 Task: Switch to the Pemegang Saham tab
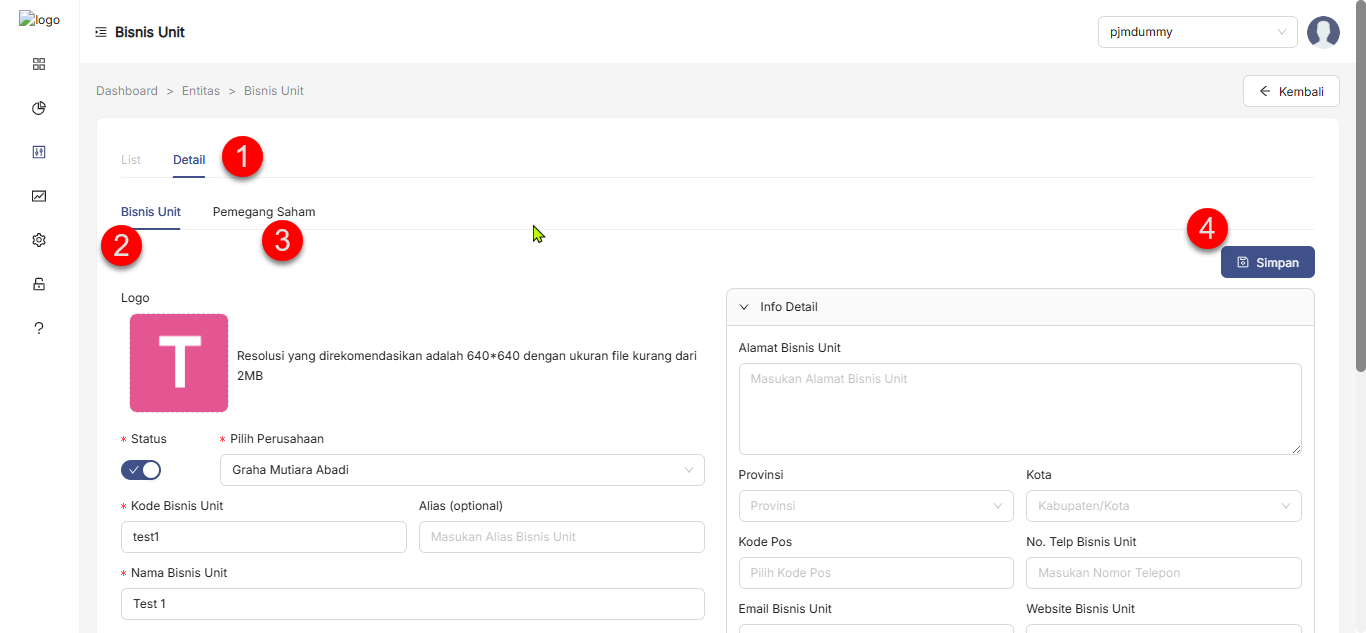[264, 212]
